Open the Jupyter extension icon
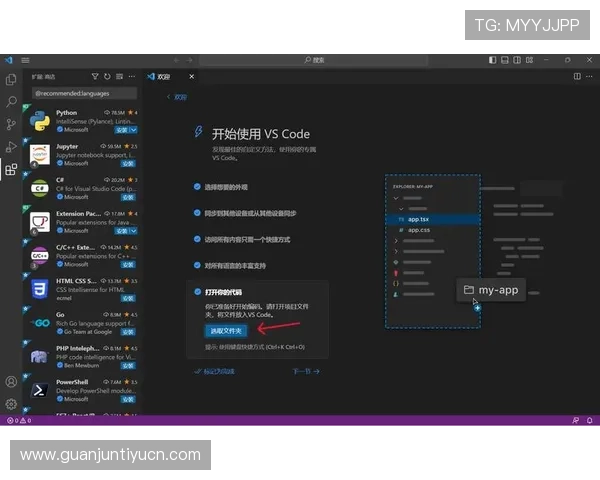 coord(40,154)
